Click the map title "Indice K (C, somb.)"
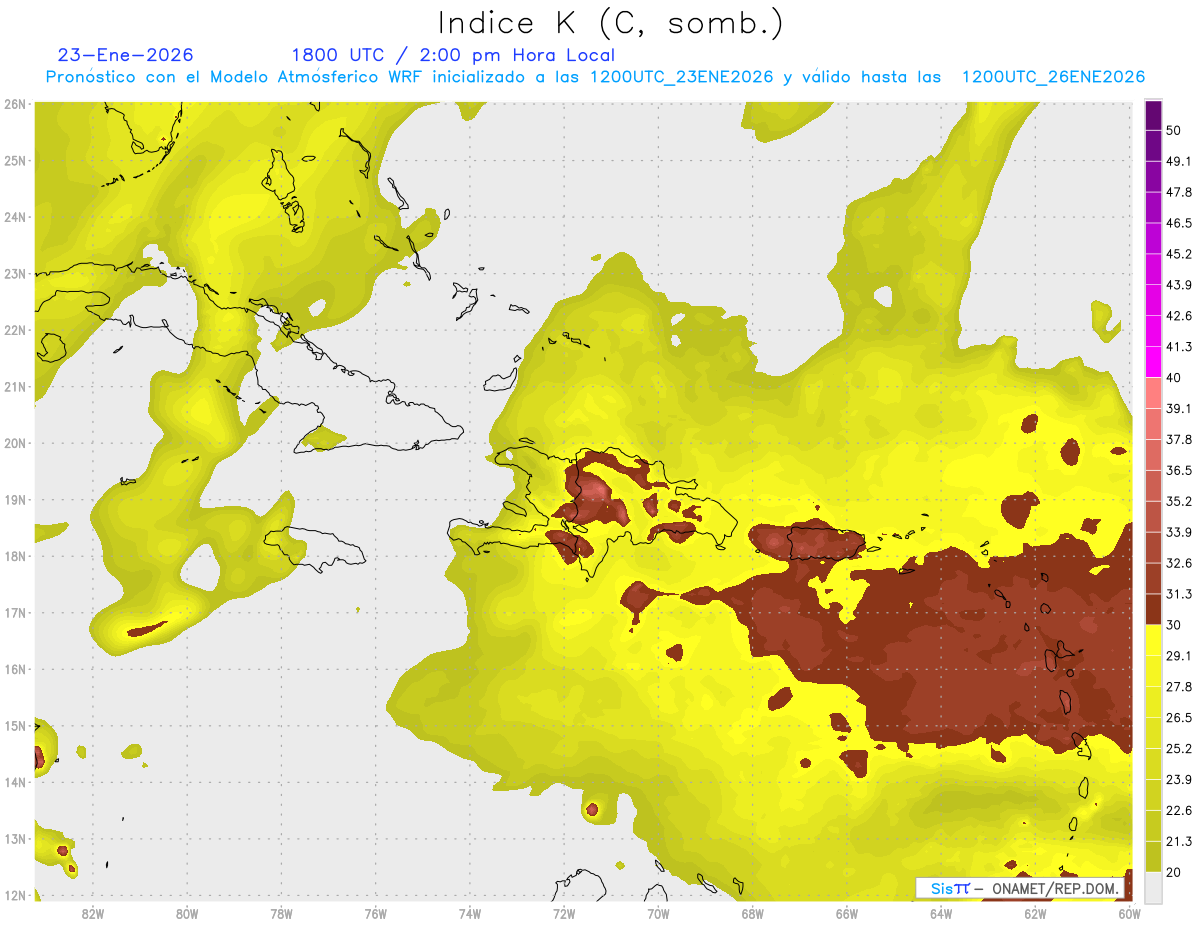Image resolution: width=1200 pixels, height=927 pixels. tap(611, 23)
